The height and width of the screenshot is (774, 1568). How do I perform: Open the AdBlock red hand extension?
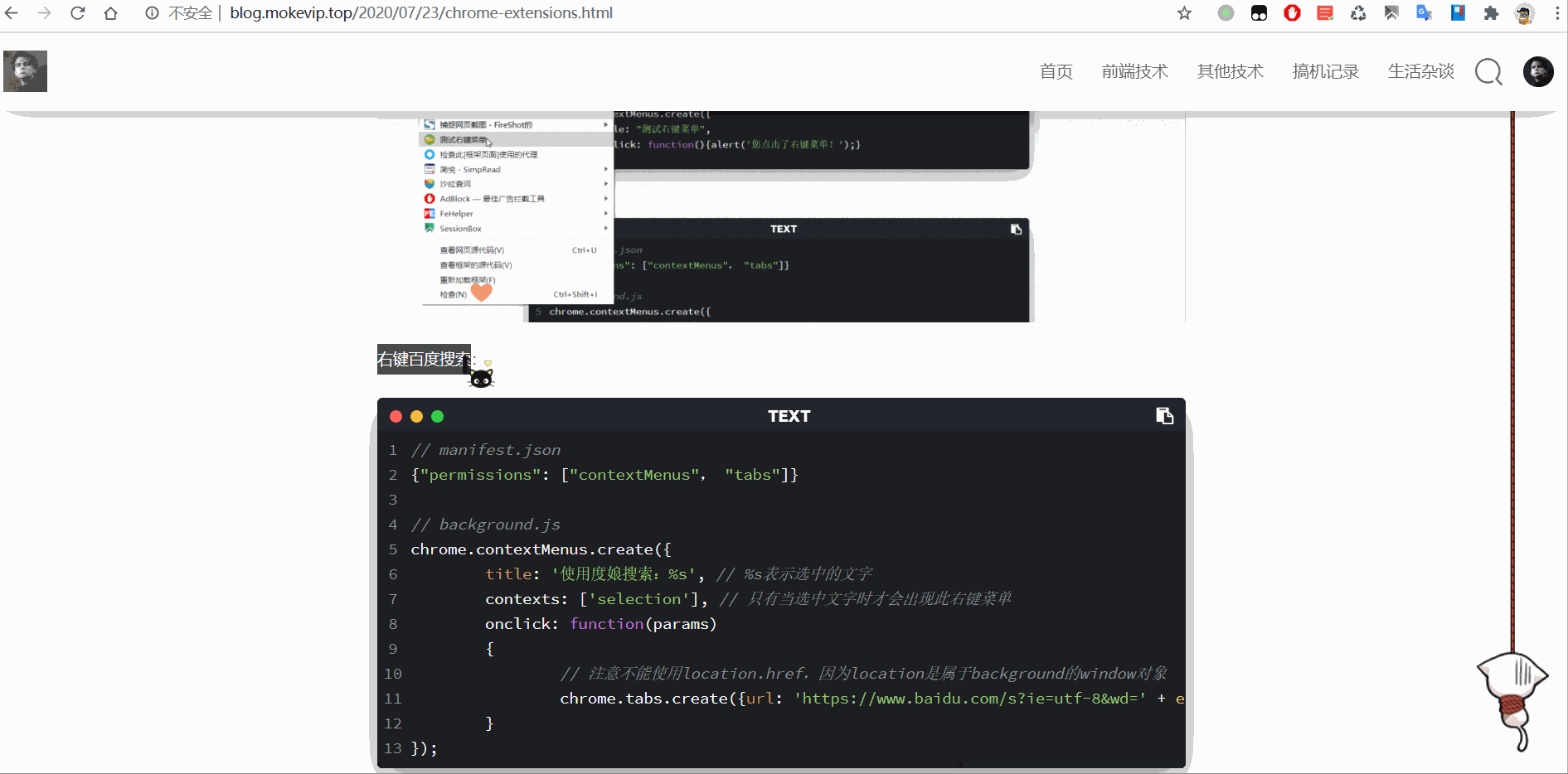(x=1292, y=13)
